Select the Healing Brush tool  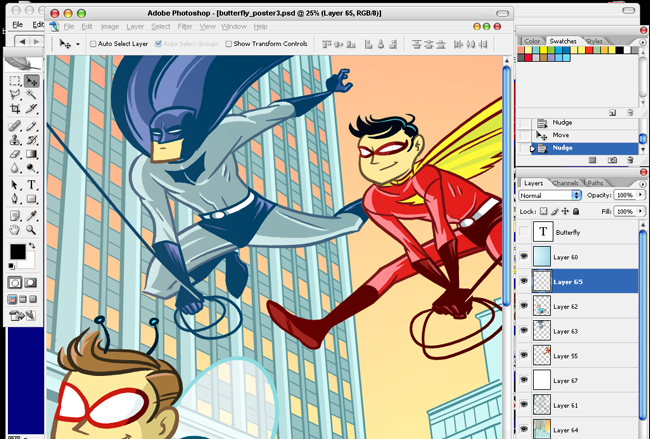tap(15, 126)
